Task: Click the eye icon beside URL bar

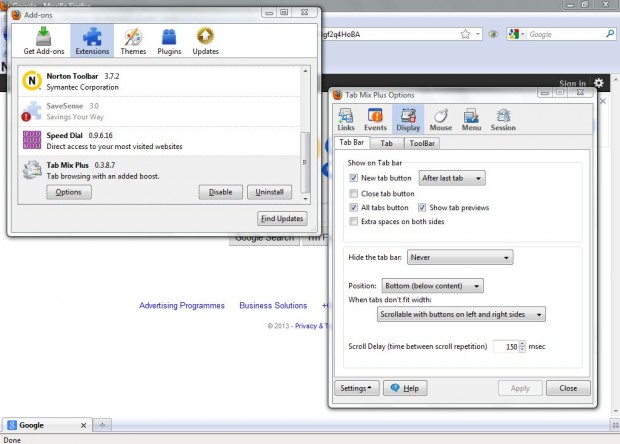Action: tap(493, 34)
